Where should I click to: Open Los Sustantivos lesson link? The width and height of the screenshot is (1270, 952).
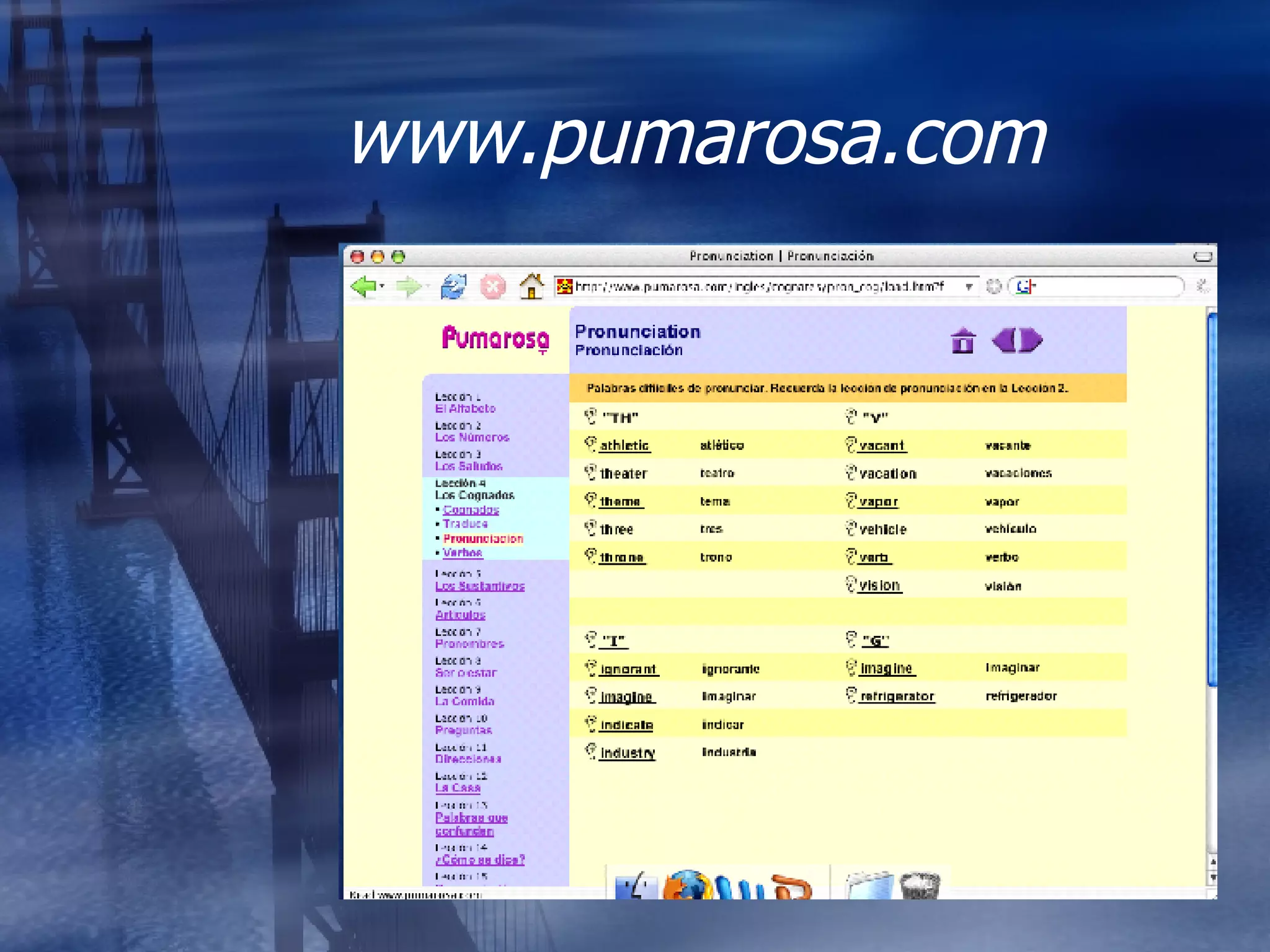coord(480,586)
